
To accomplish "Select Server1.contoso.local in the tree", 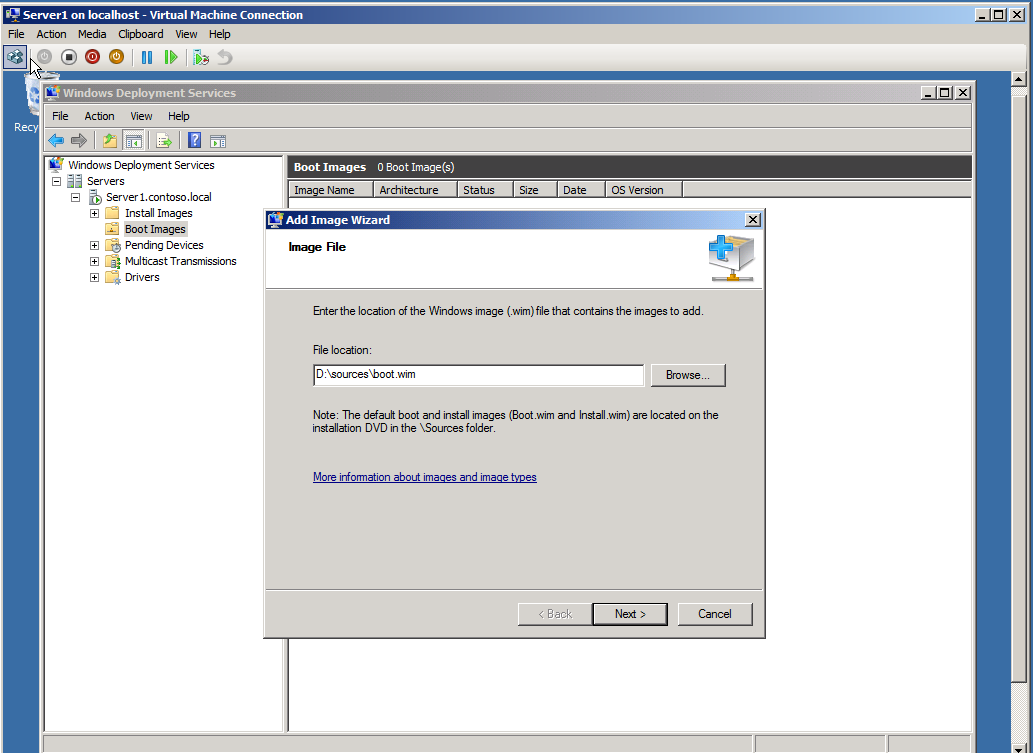I will pyautogui.click(x=159, y=197).
